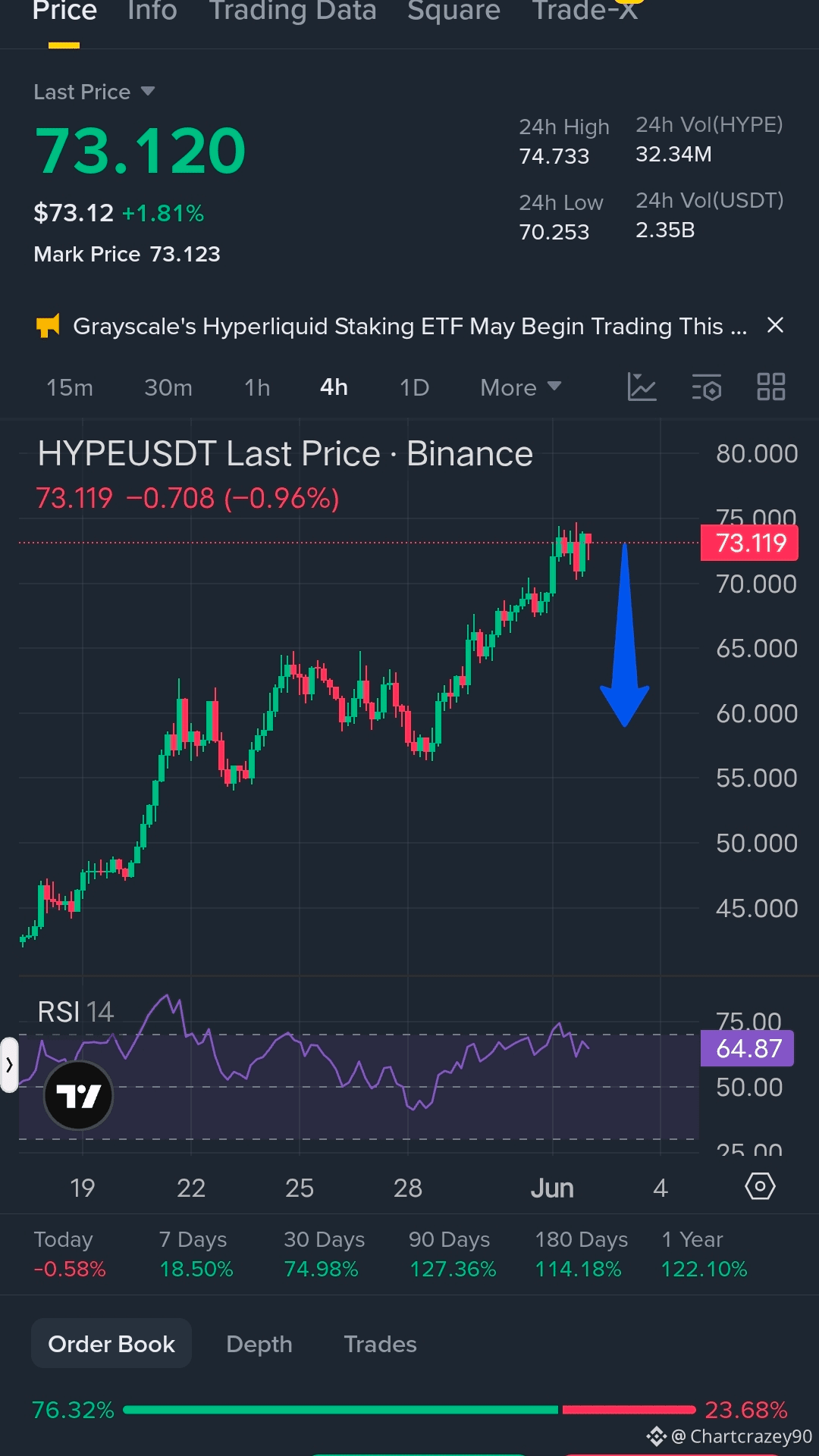819x1456 pixels.
Task: Open the Depth tab
Action: pos(259,1344)
